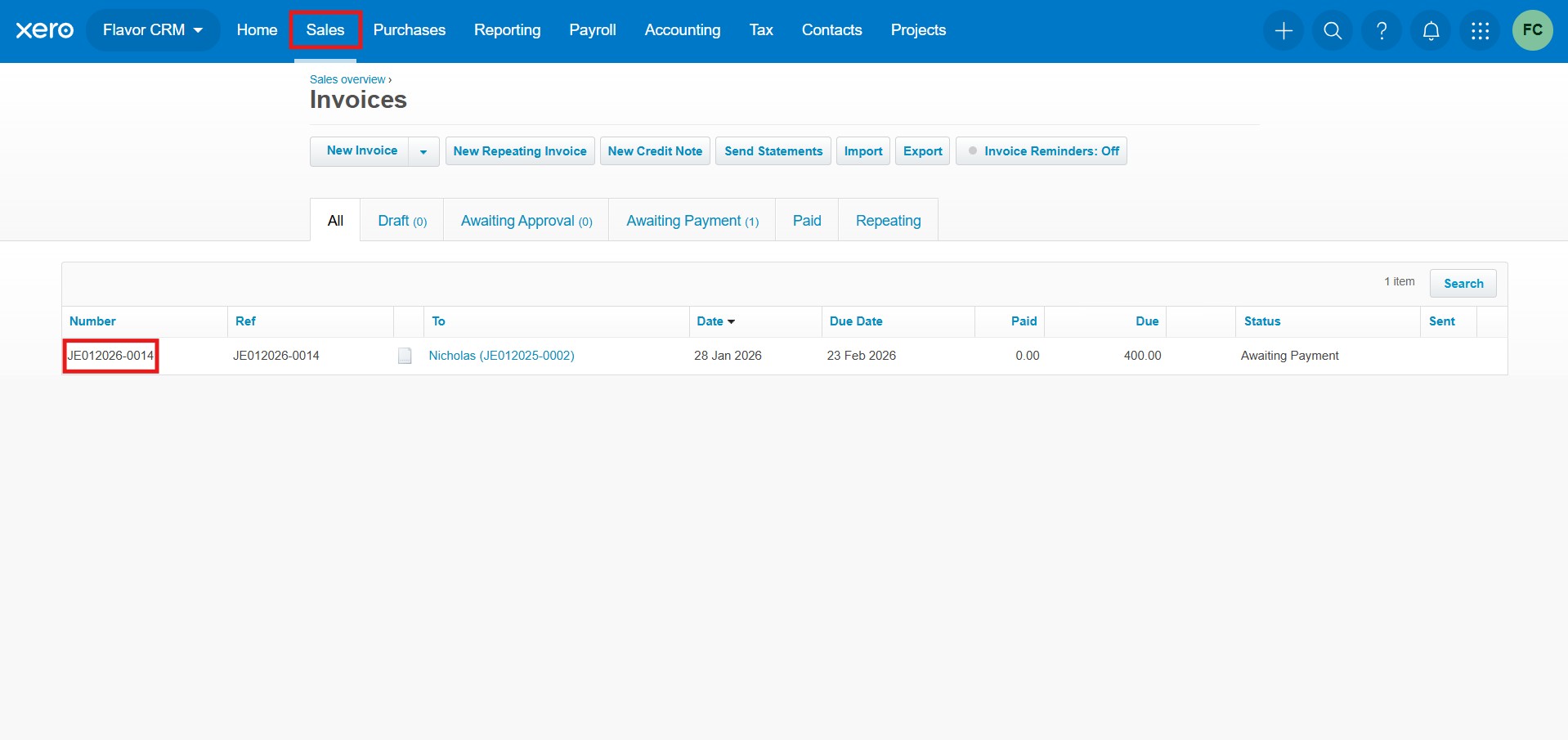Open the plus create-new menu
Viewport: 1568px width, 740px height.
(1283, 31)
